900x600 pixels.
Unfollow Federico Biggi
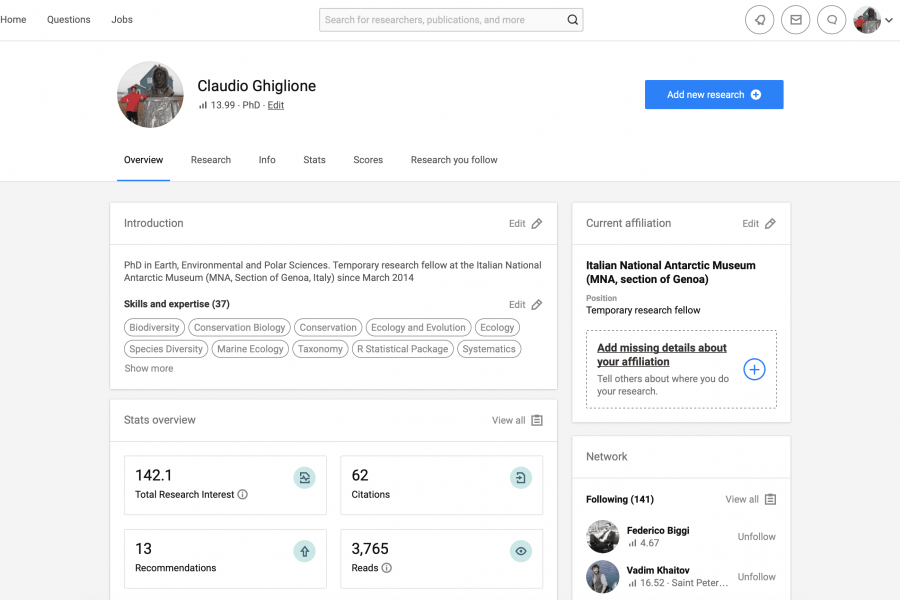(756, 537)
